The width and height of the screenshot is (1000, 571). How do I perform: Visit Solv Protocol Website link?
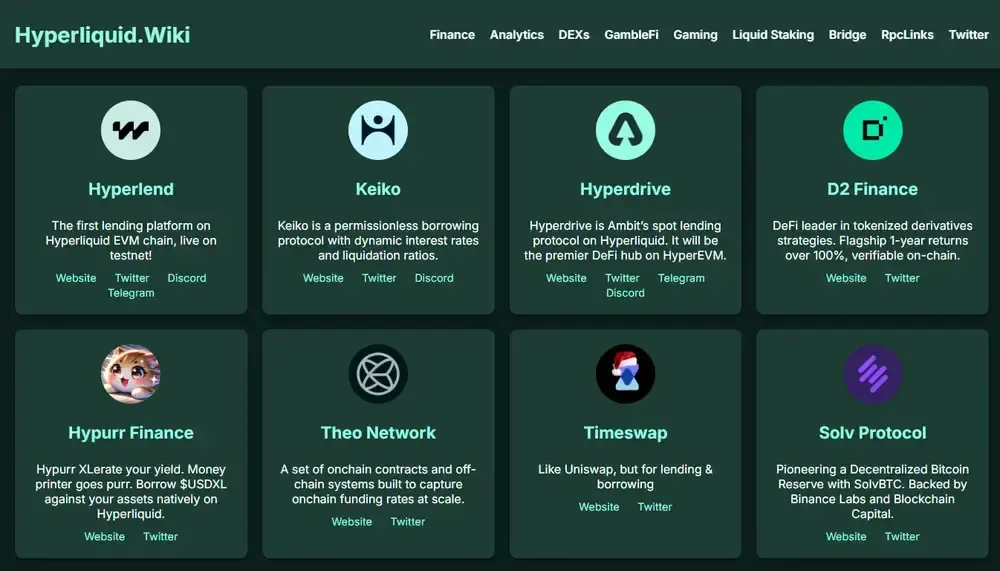tap(846, 537)
